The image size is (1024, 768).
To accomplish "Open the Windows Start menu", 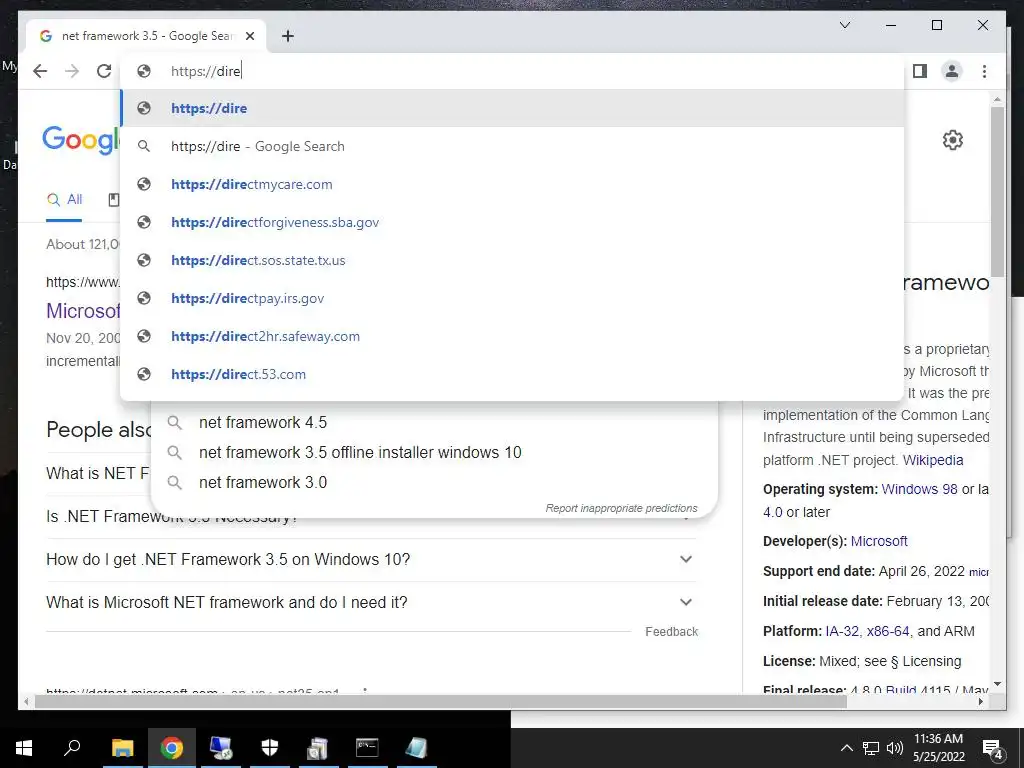I will 24,748.
